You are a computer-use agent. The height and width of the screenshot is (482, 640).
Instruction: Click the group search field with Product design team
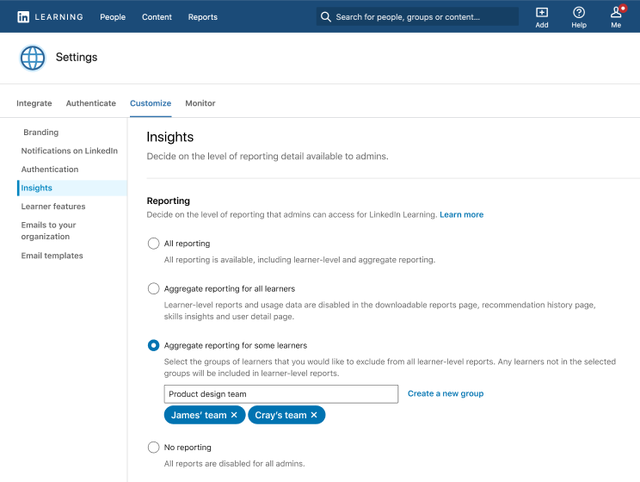point(281,394)
